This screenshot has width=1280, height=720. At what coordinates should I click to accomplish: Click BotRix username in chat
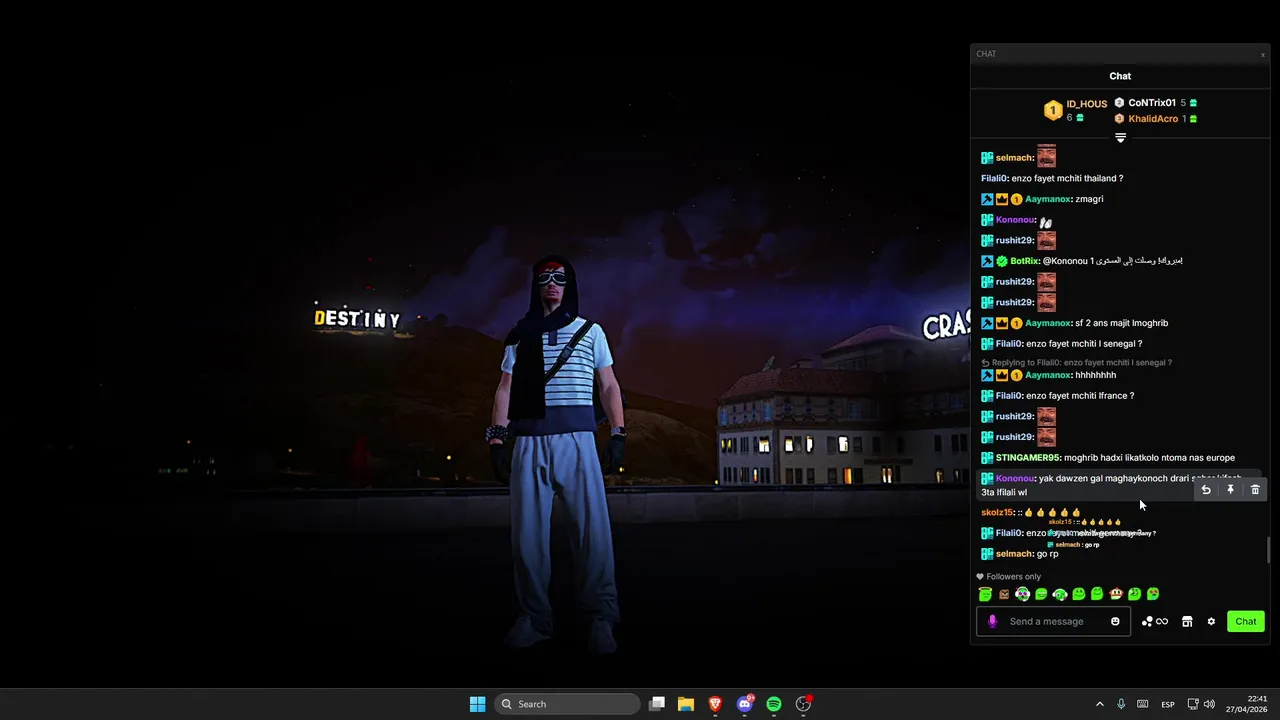point(1024,261)
